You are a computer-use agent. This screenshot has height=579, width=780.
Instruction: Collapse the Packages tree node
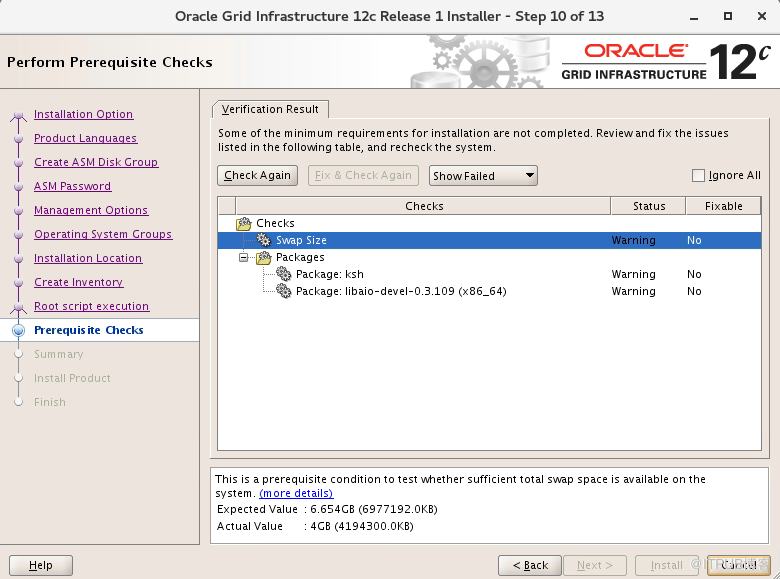[243, 257]
